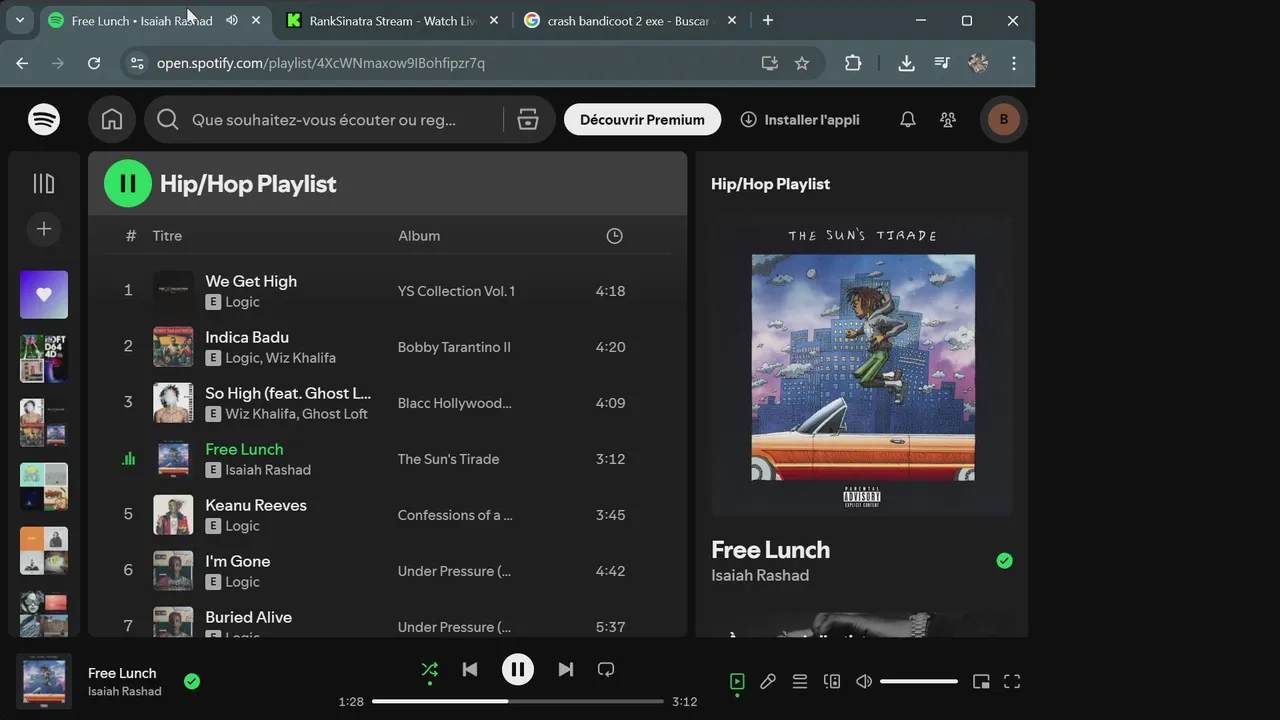Open artist Isaiah Rashad in the track list
1280x720 pixels.
268,470
